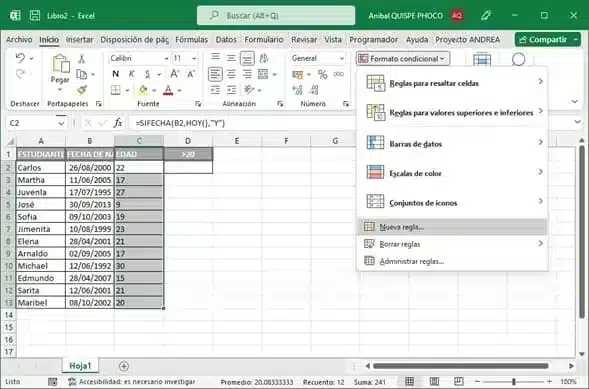Click the Increase Indent icon
This screenshot has width=589, height=389.
[x=231, y=90]
